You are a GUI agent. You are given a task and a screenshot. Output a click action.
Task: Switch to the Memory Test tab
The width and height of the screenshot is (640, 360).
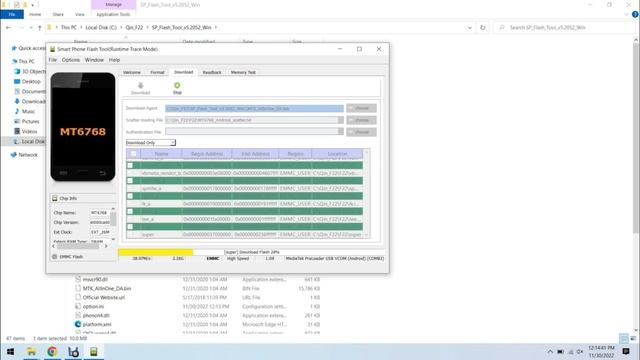point(243,72)
